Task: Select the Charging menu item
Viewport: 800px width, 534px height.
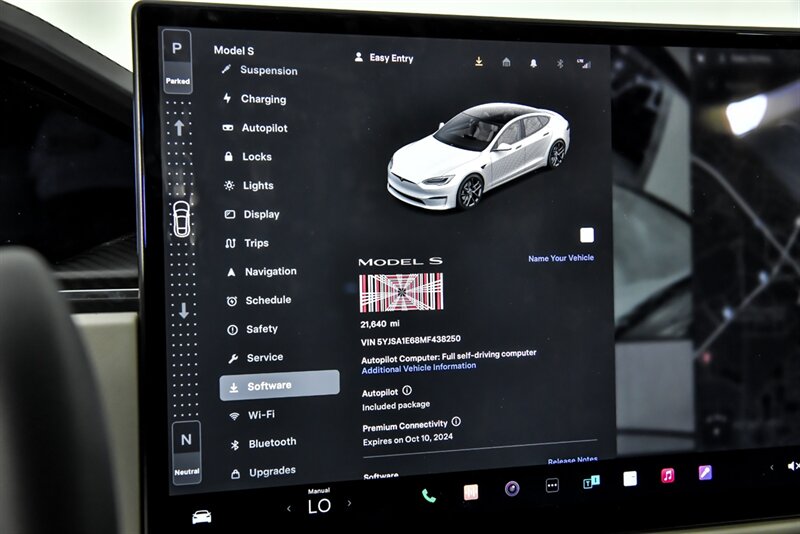Action: pos(262,99)
